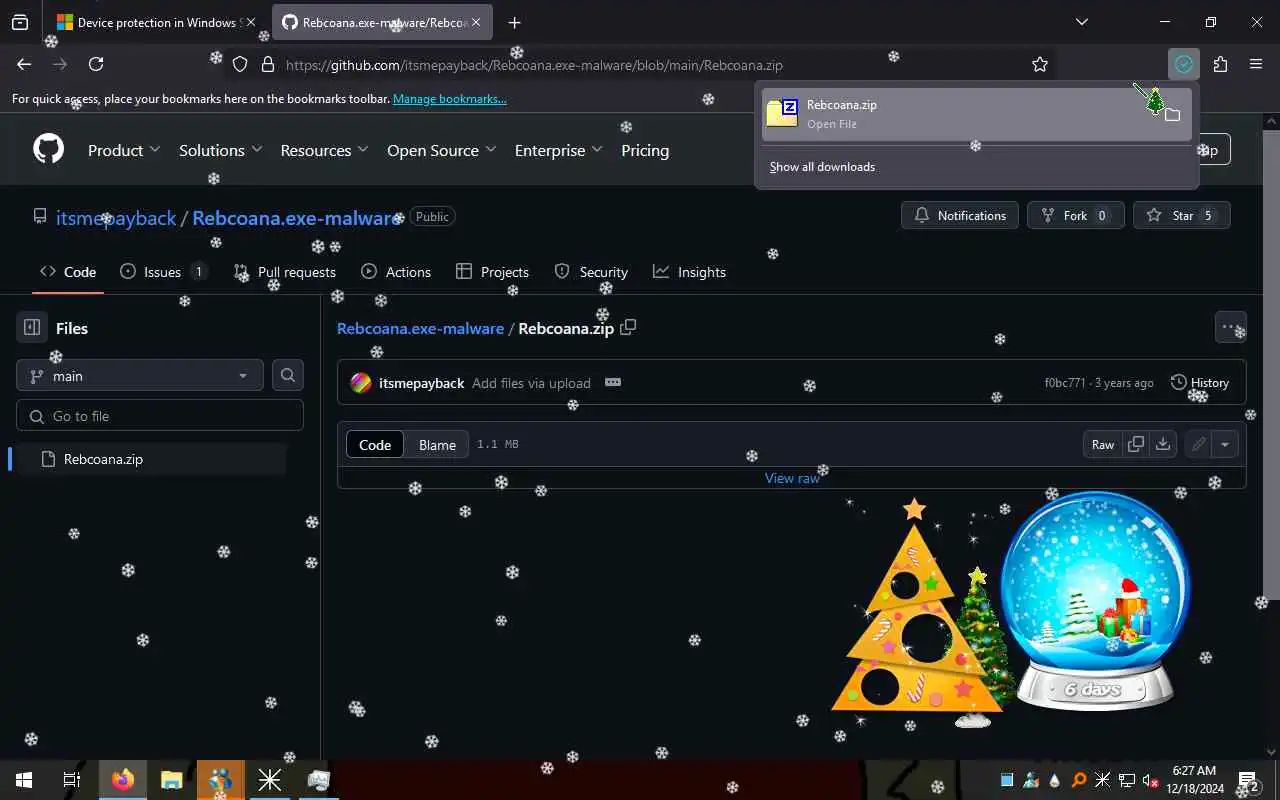This screenshot has height=800, width=1280.
Task: Open the Issues tab
Action: tap(163, 272)
